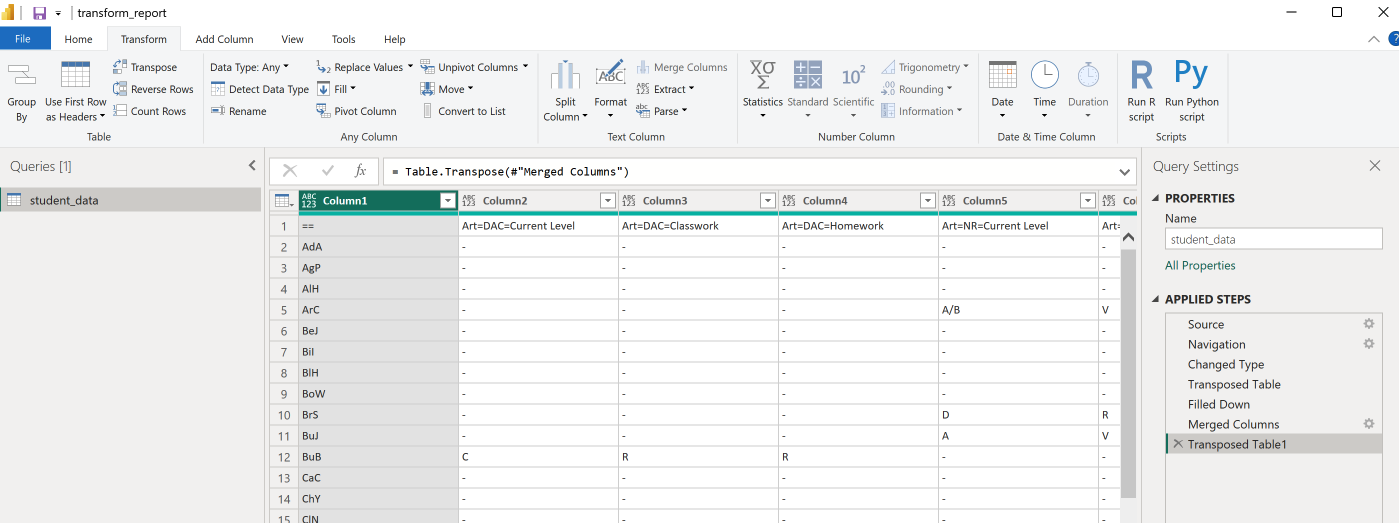Open Data Type: Any dropdown
The width and height of the screenshot is (1399, 523).
pyautogui.click(x=249, y=67)
